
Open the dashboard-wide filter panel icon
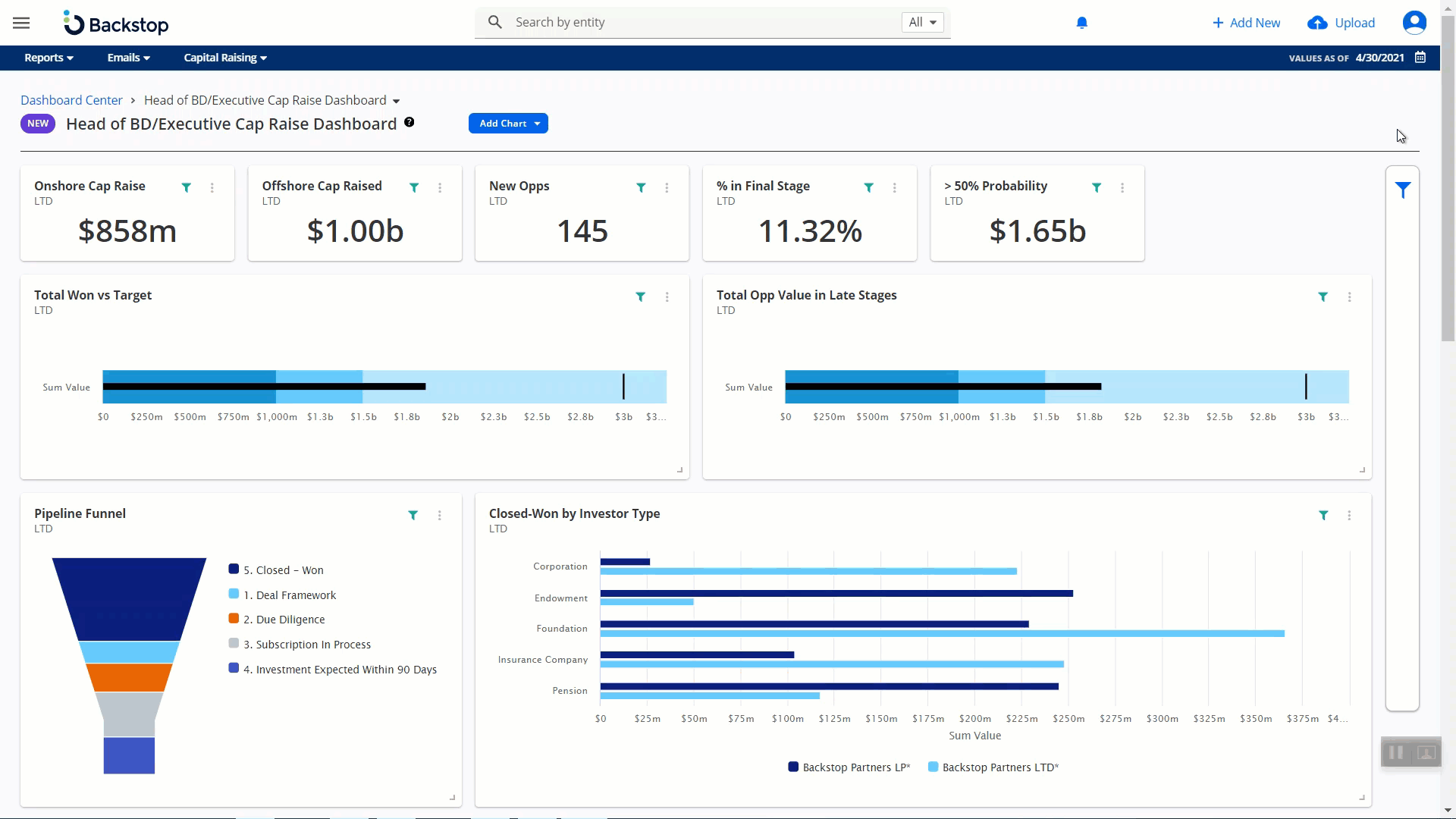click(1403, 190)
